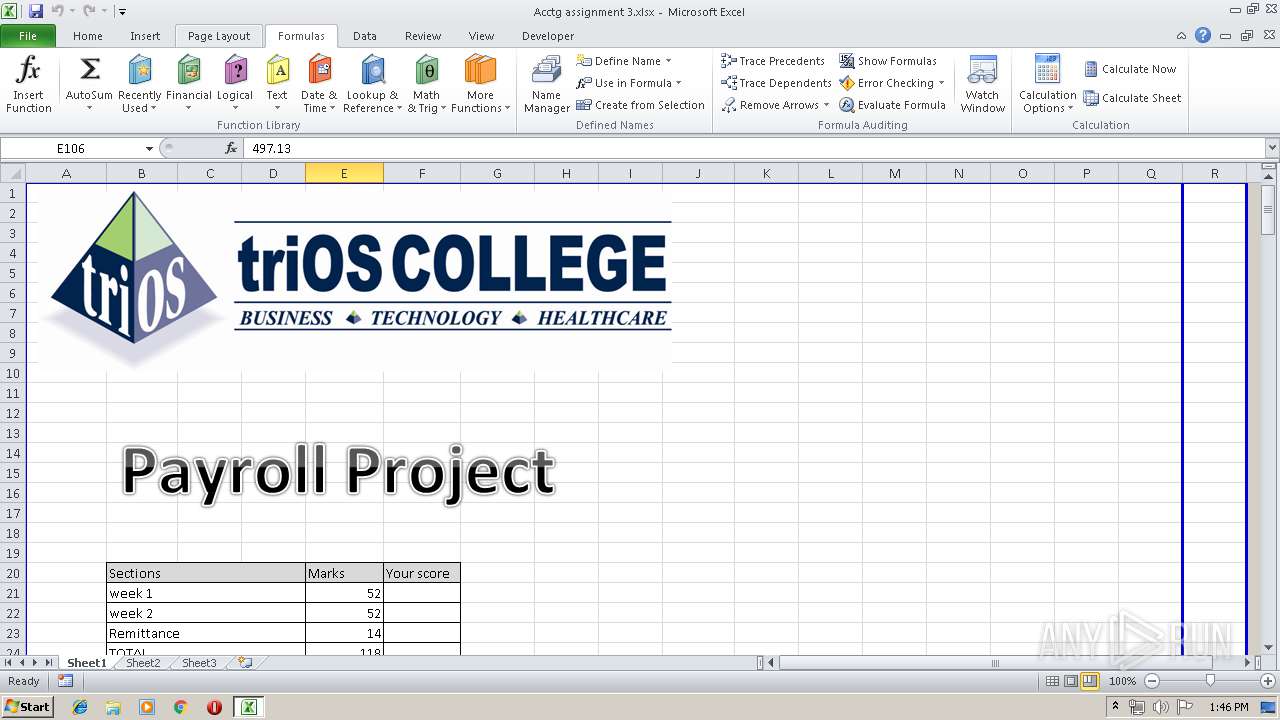Image resolution: width=1280 pixels, height=720 pixels.
Task: Open the Watch Window
Action: click(x=982, y=85)
